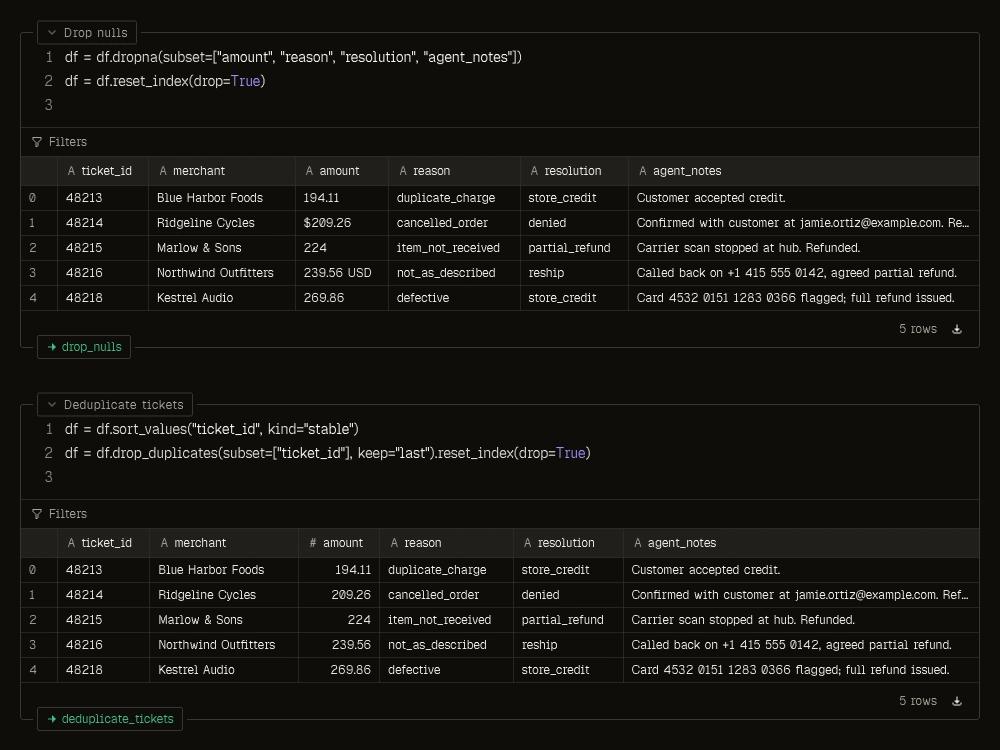Viewport: 1000px width, 750px height.
Task: Click the drop_nulls output variable tag
Action: click(x=84, y=347)
